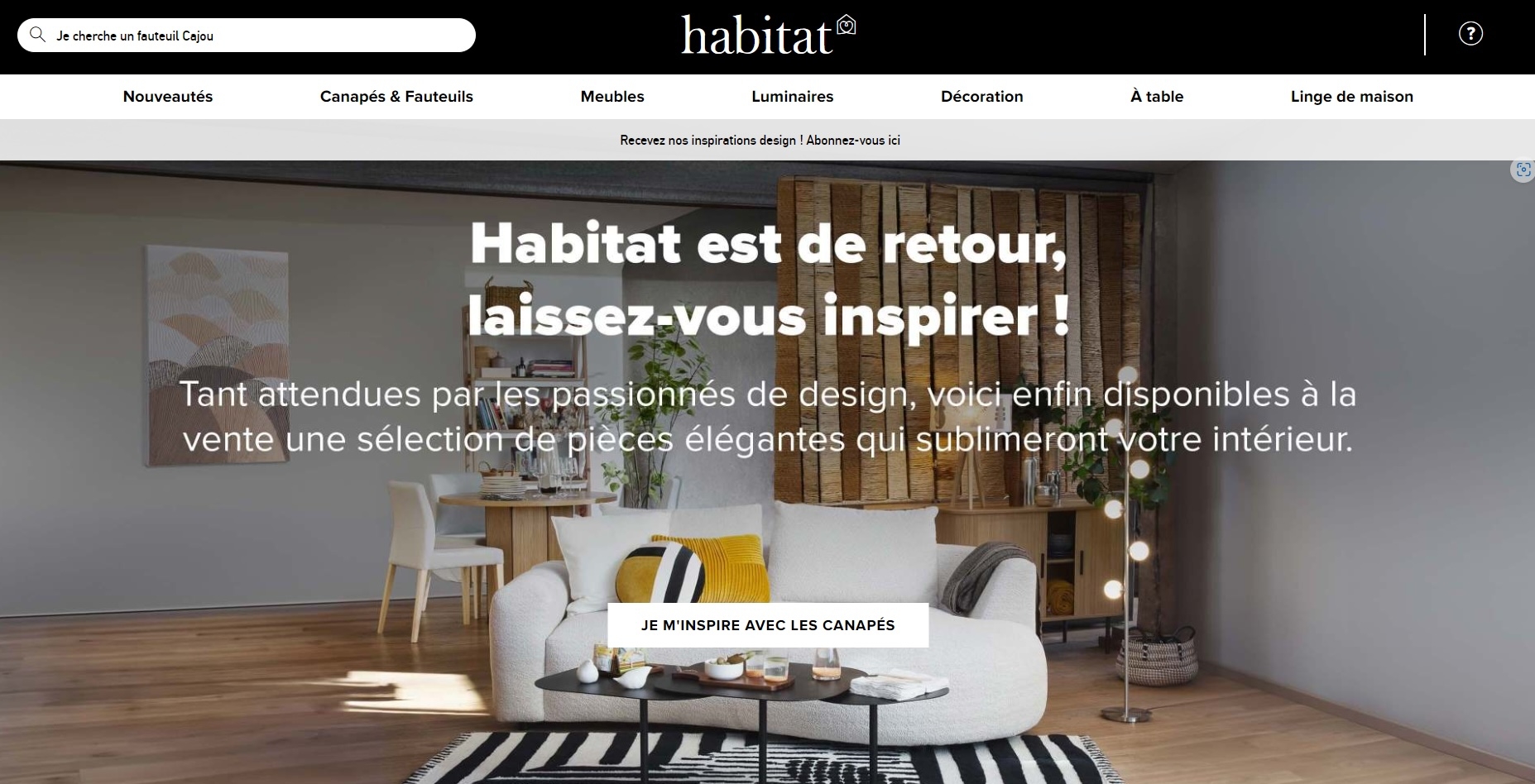Open the help question mark icon
Screen dimensions: 1535x784
pos(1470,34)
